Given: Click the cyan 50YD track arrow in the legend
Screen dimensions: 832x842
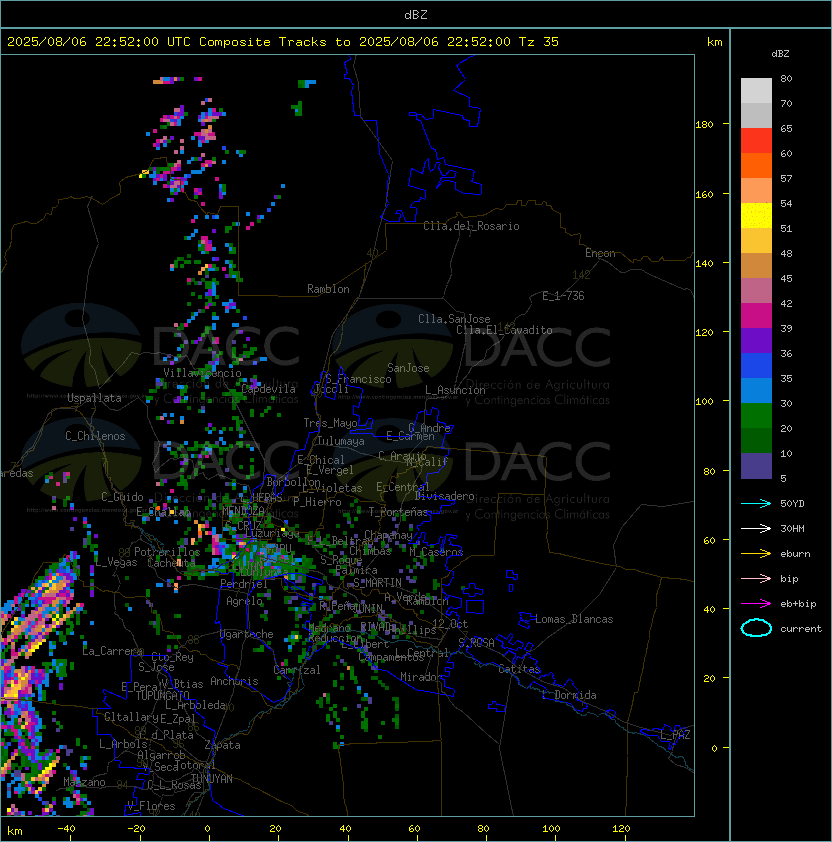Looking at the screenshot, I should (756, 504).
